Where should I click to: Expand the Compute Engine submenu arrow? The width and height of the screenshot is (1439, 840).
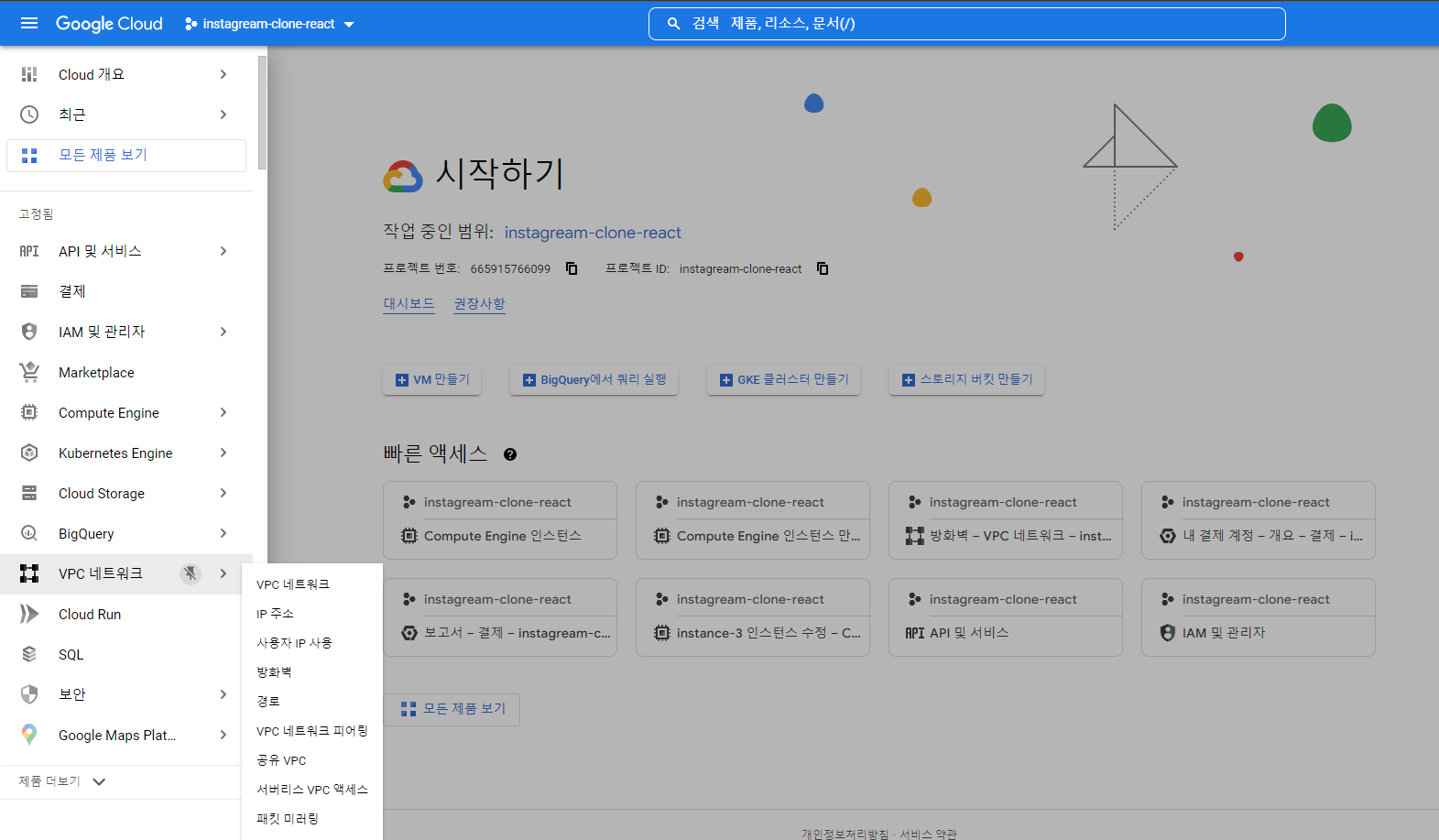pos(223,412)
